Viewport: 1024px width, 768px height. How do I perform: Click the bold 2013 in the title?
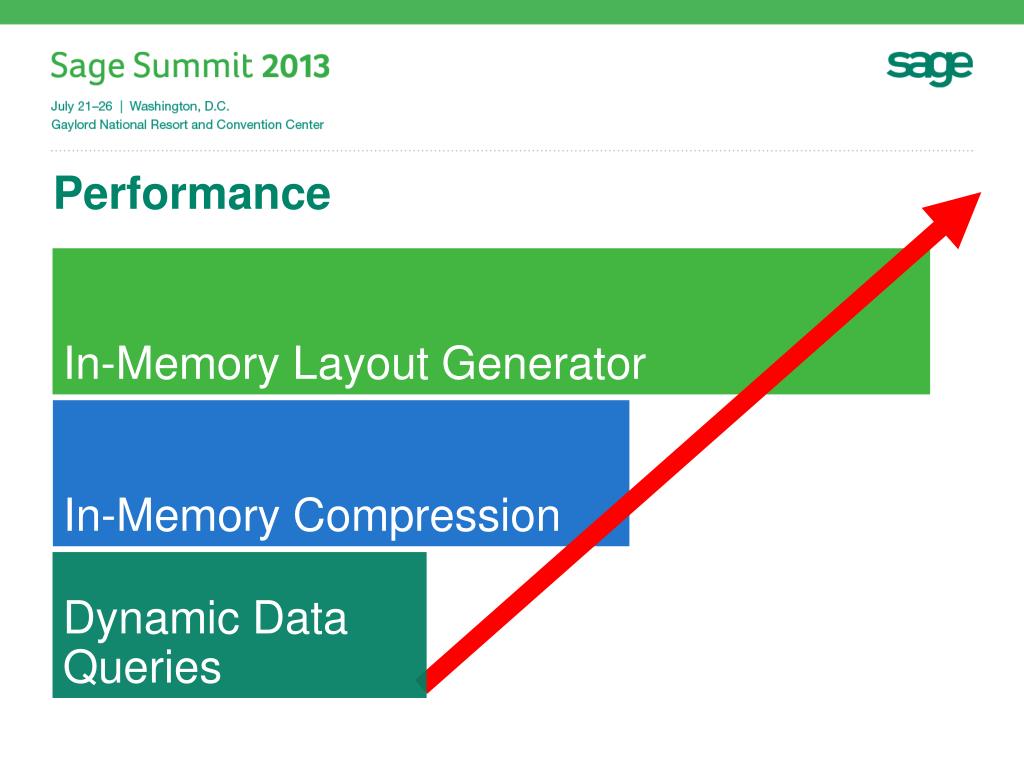pyautogui.click(x=296, y=66)
